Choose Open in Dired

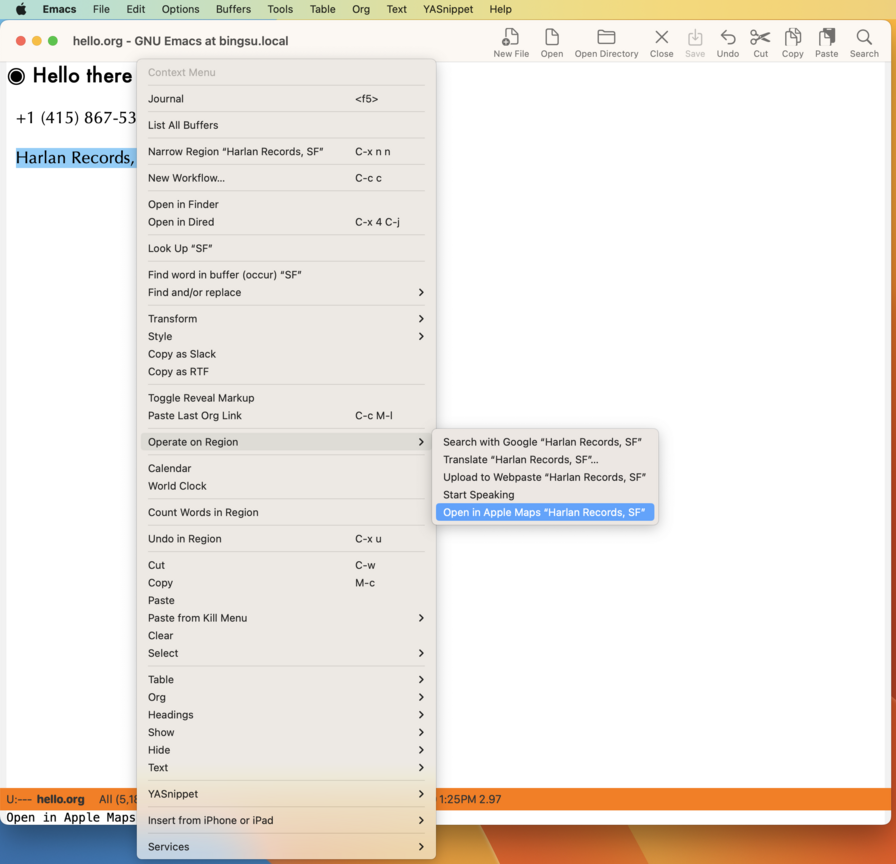(286, 222)
